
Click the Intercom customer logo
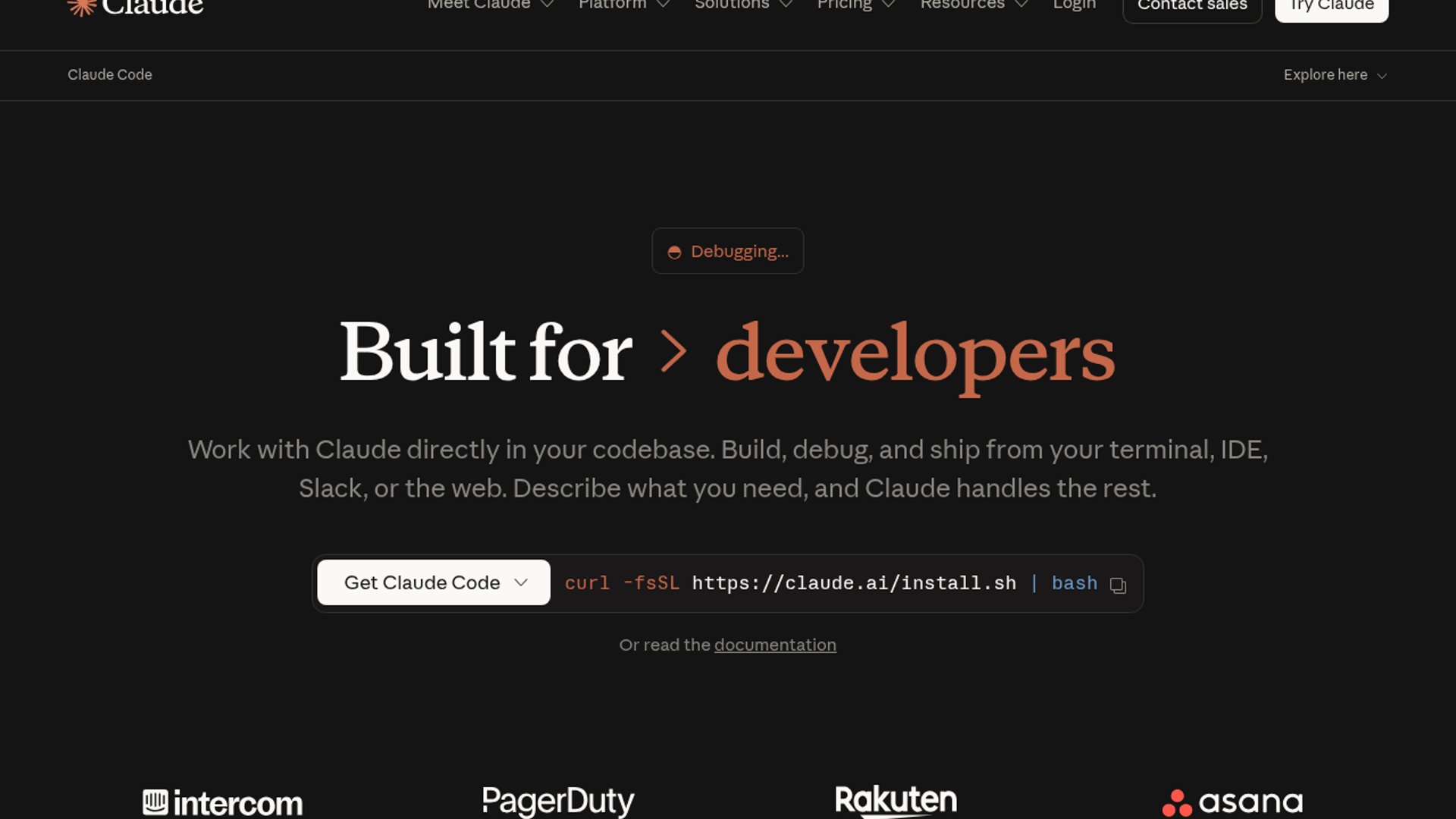(223, 803)
